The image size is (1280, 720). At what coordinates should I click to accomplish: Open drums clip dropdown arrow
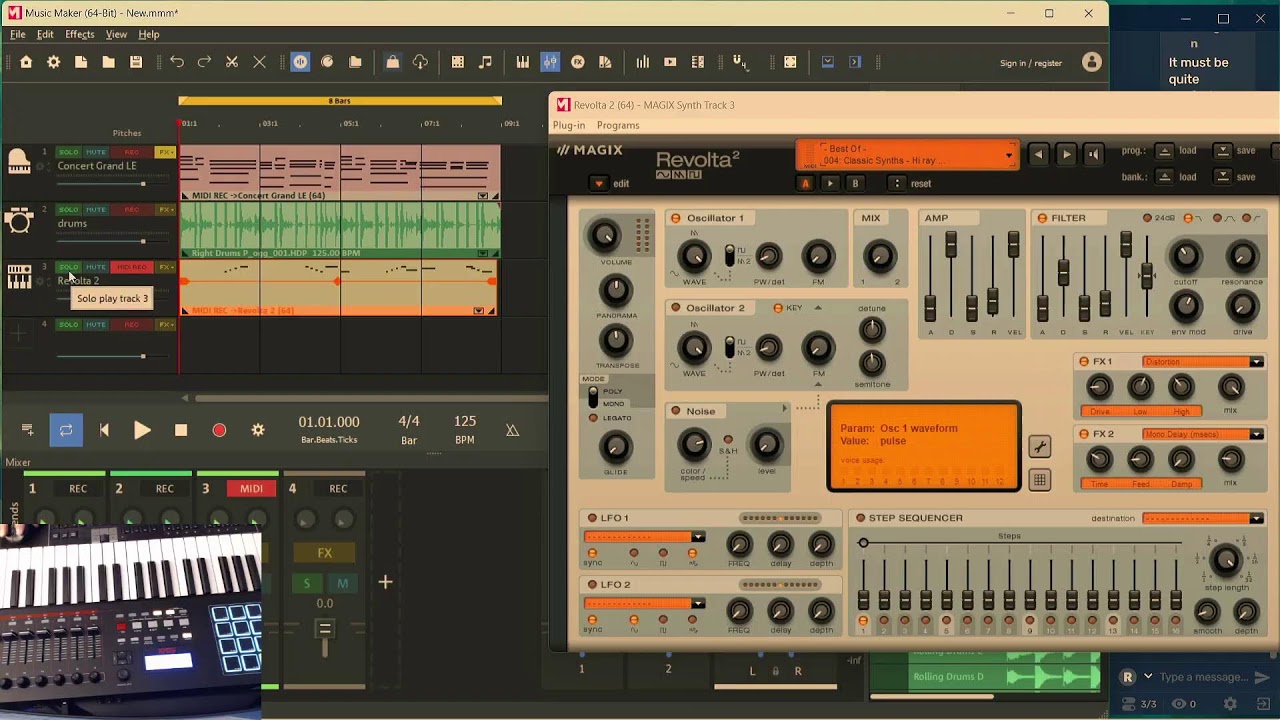click(x=483, y=253)
